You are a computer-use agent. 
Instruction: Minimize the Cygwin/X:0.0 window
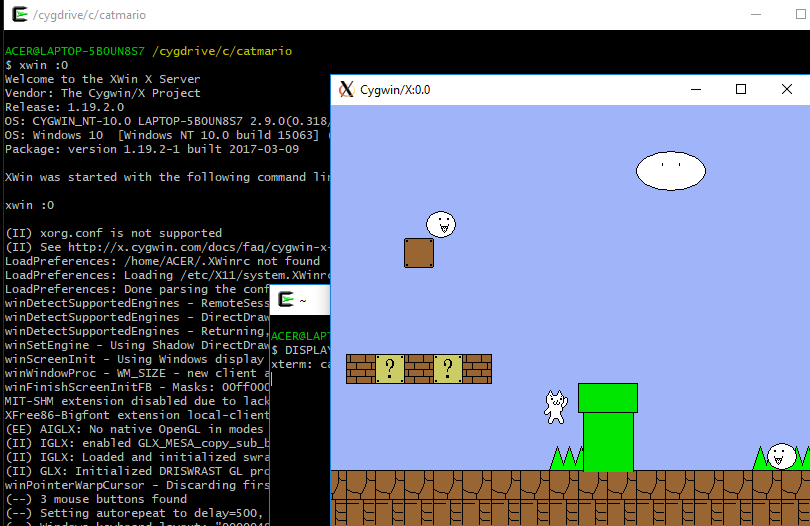point(696,89)
